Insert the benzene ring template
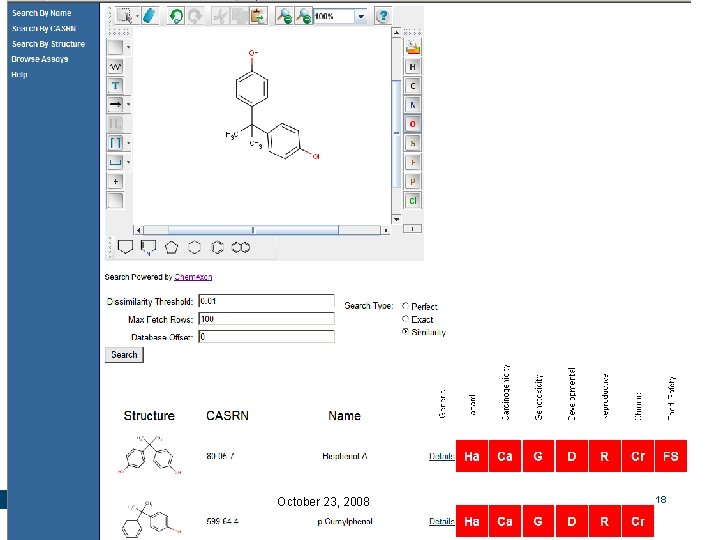720x540 pixels. [x=218, y=248]
